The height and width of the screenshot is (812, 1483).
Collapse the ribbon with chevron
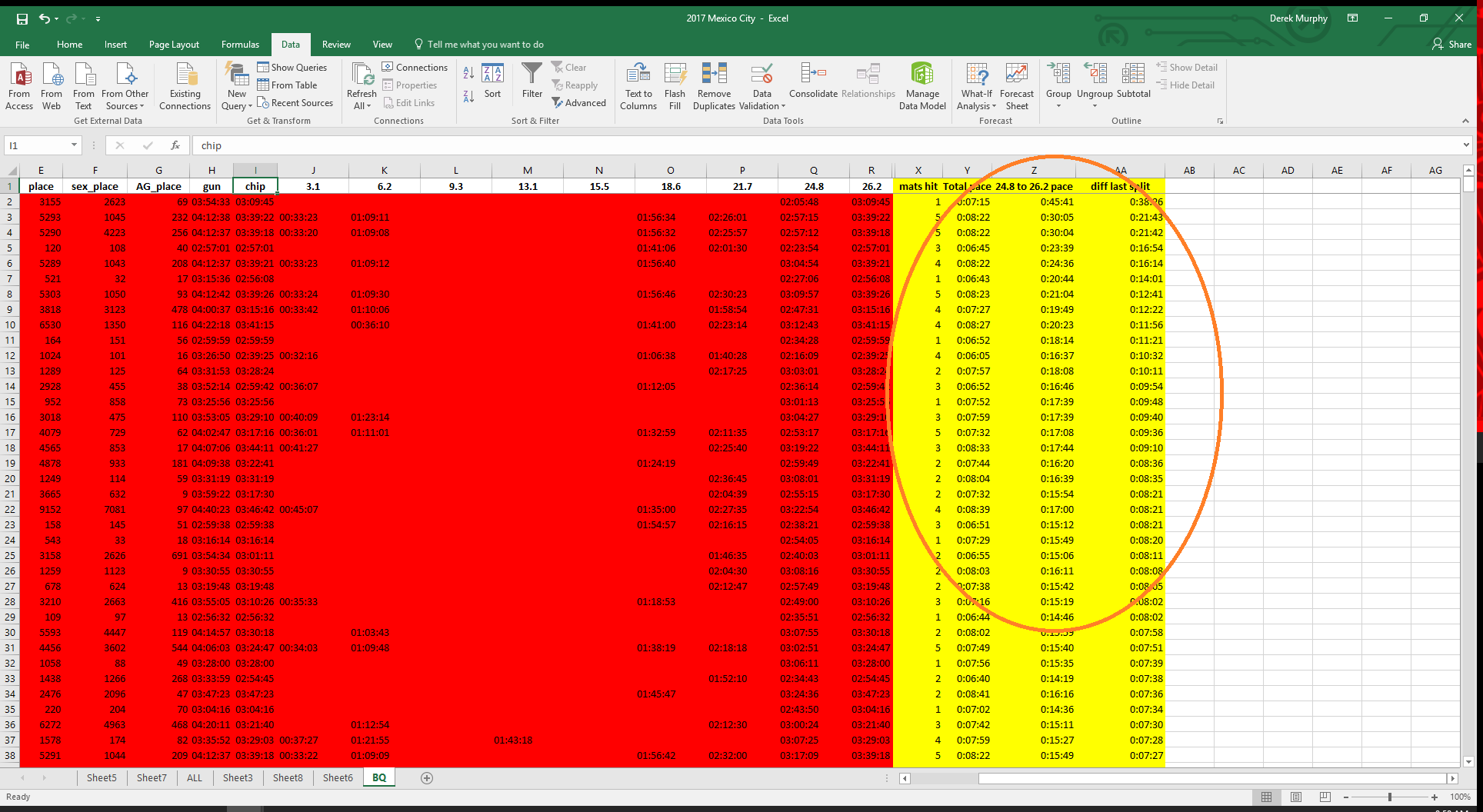tap(1465, 121)
